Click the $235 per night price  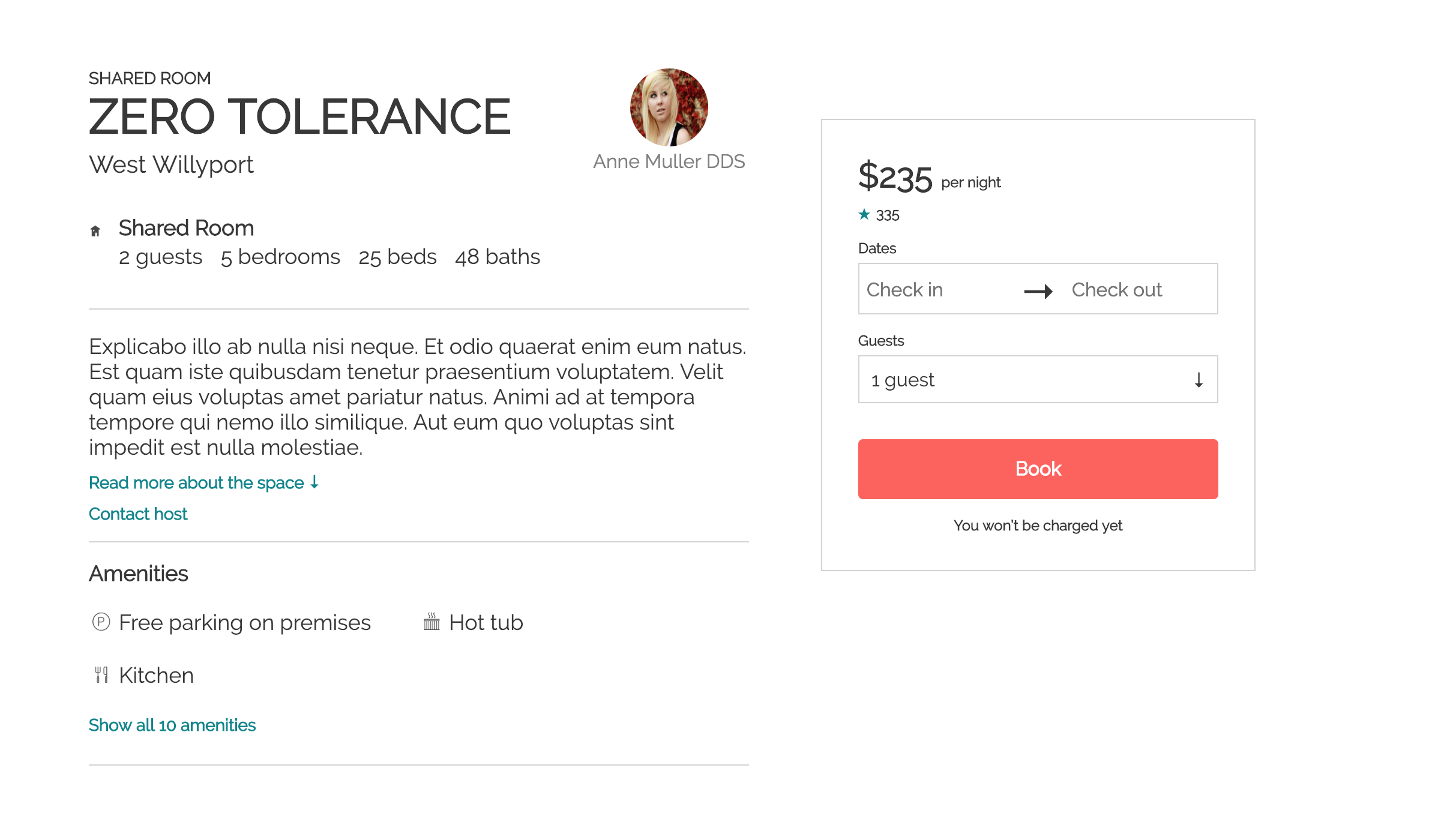[895, 178]
